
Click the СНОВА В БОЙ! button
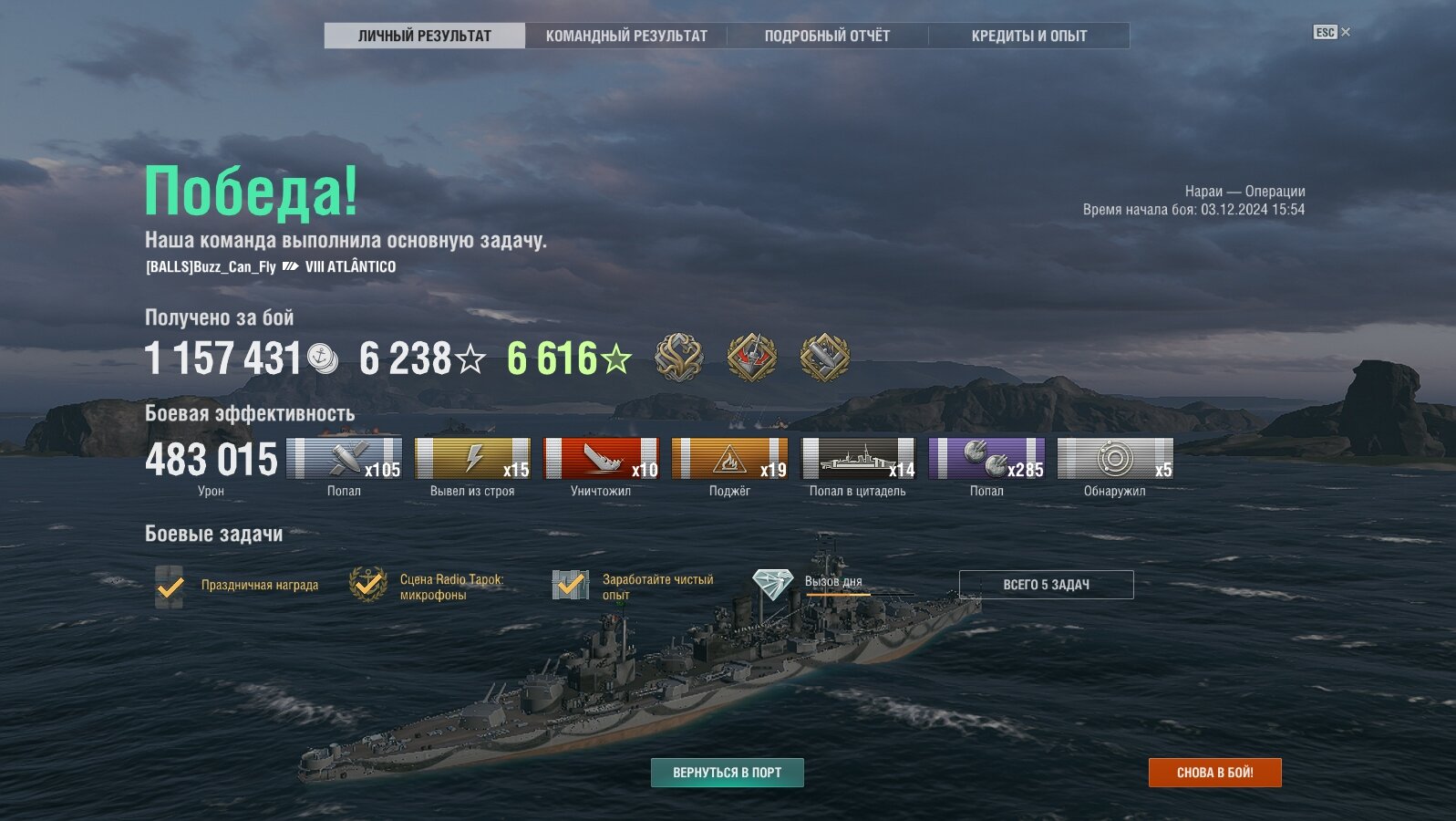click(x=1215, y=773)
